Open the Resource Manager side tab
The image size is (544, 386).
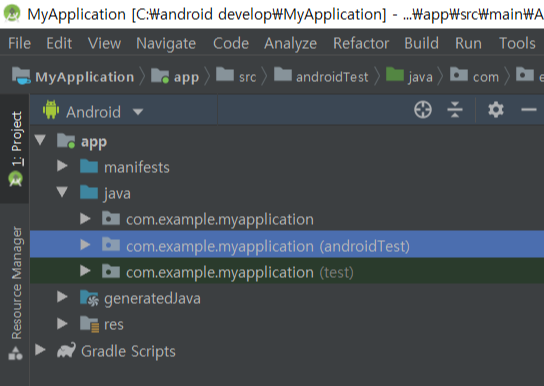16,293
